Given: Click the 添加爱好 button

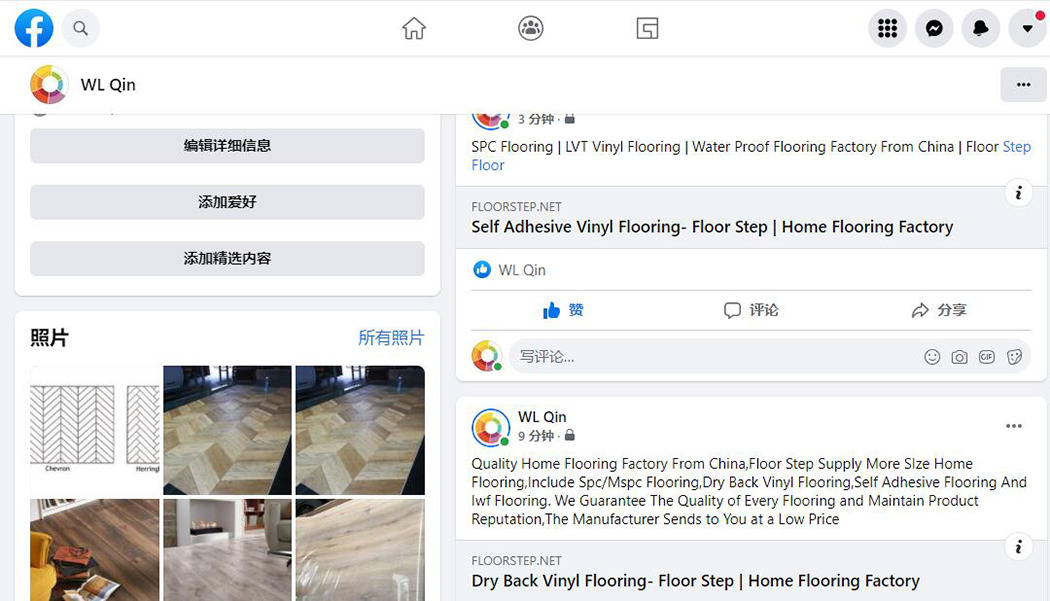Looking at the screenshot, I should [x=227, y=202].
